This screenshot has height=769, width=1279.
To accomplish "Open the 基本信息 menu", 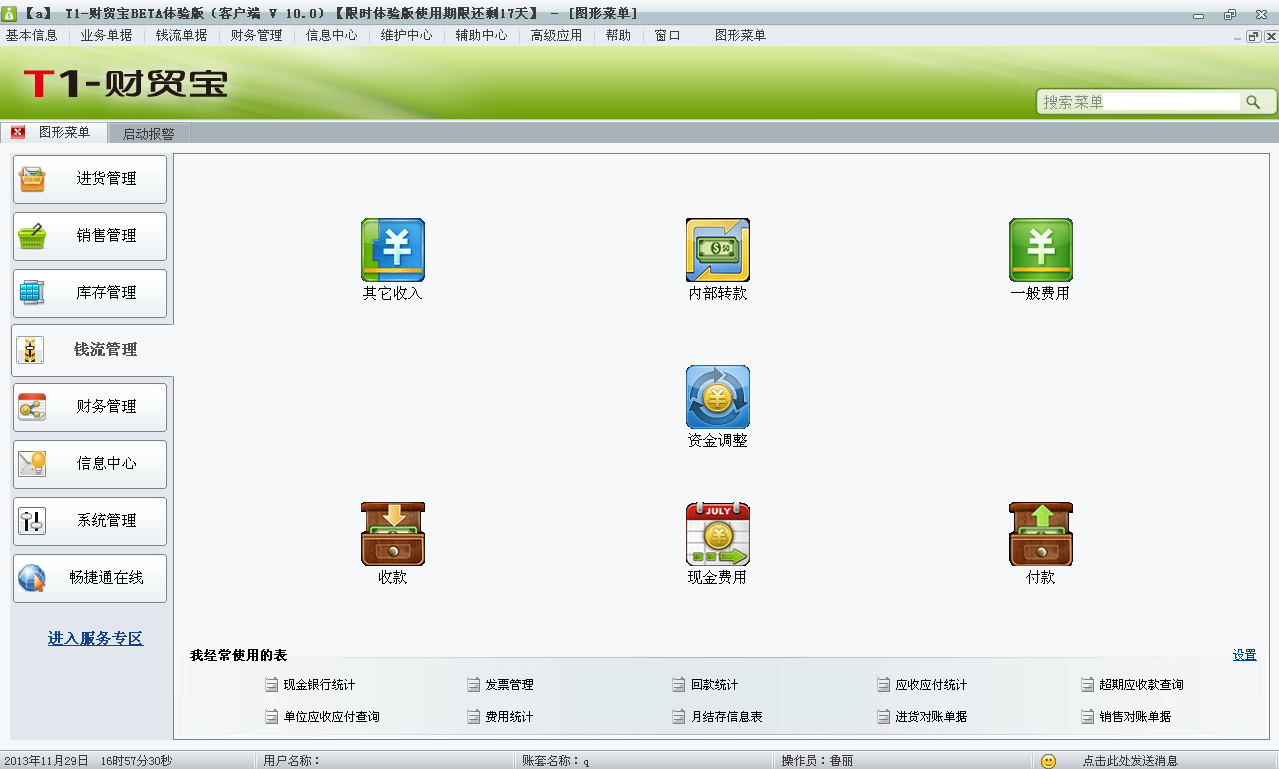I will pos(32,35).
